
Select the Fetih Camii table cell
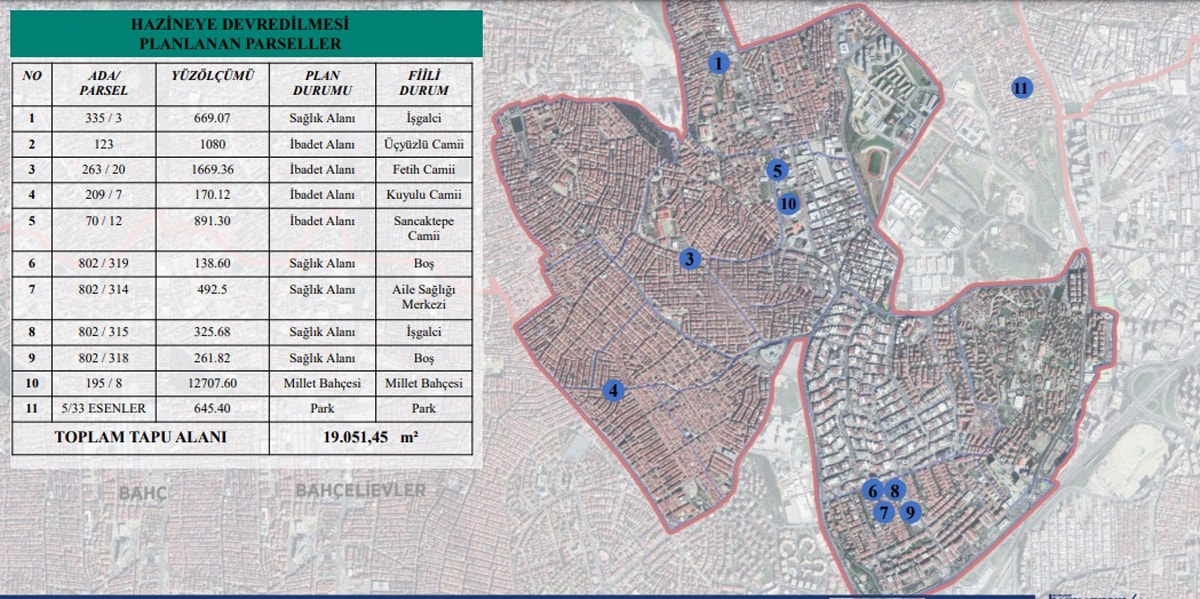tap(424, 169)
